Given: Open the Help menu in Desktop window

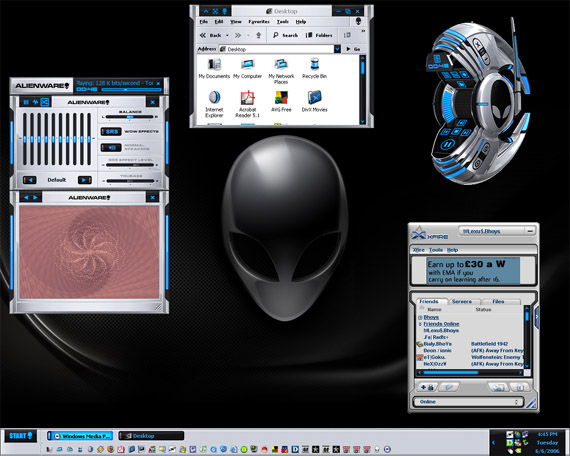Looking at the screenshot, I should click(x=301, y=21).
